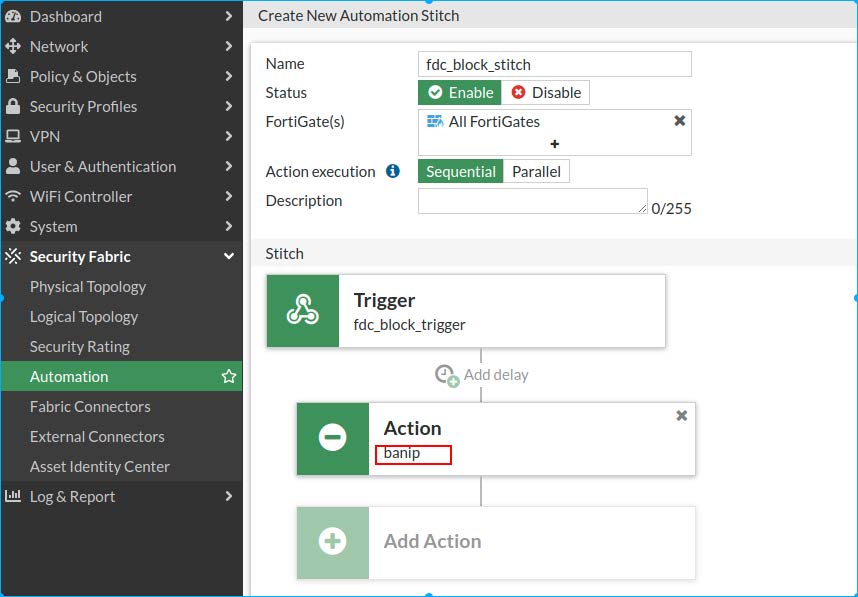Remove All FortiGates with the X

(x=680, y=120)
